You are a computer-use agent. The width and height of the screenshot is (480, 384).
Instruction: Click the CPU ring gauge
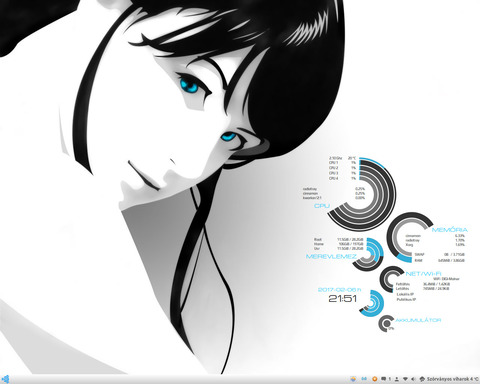coord(363,195)
